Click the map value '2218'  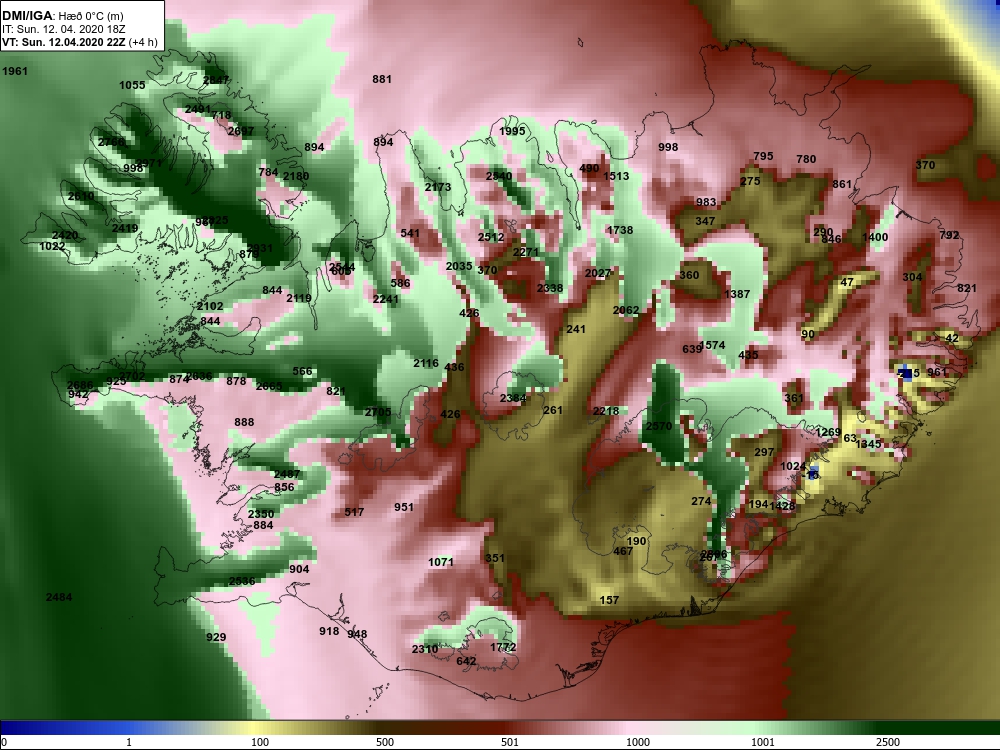606,411
